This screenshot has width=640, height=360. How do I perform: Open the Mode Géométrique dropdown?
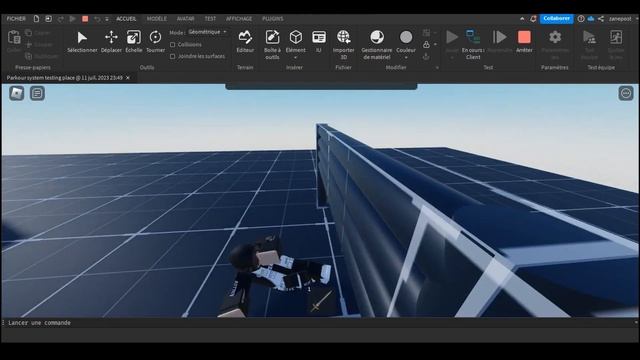[208, 32]
